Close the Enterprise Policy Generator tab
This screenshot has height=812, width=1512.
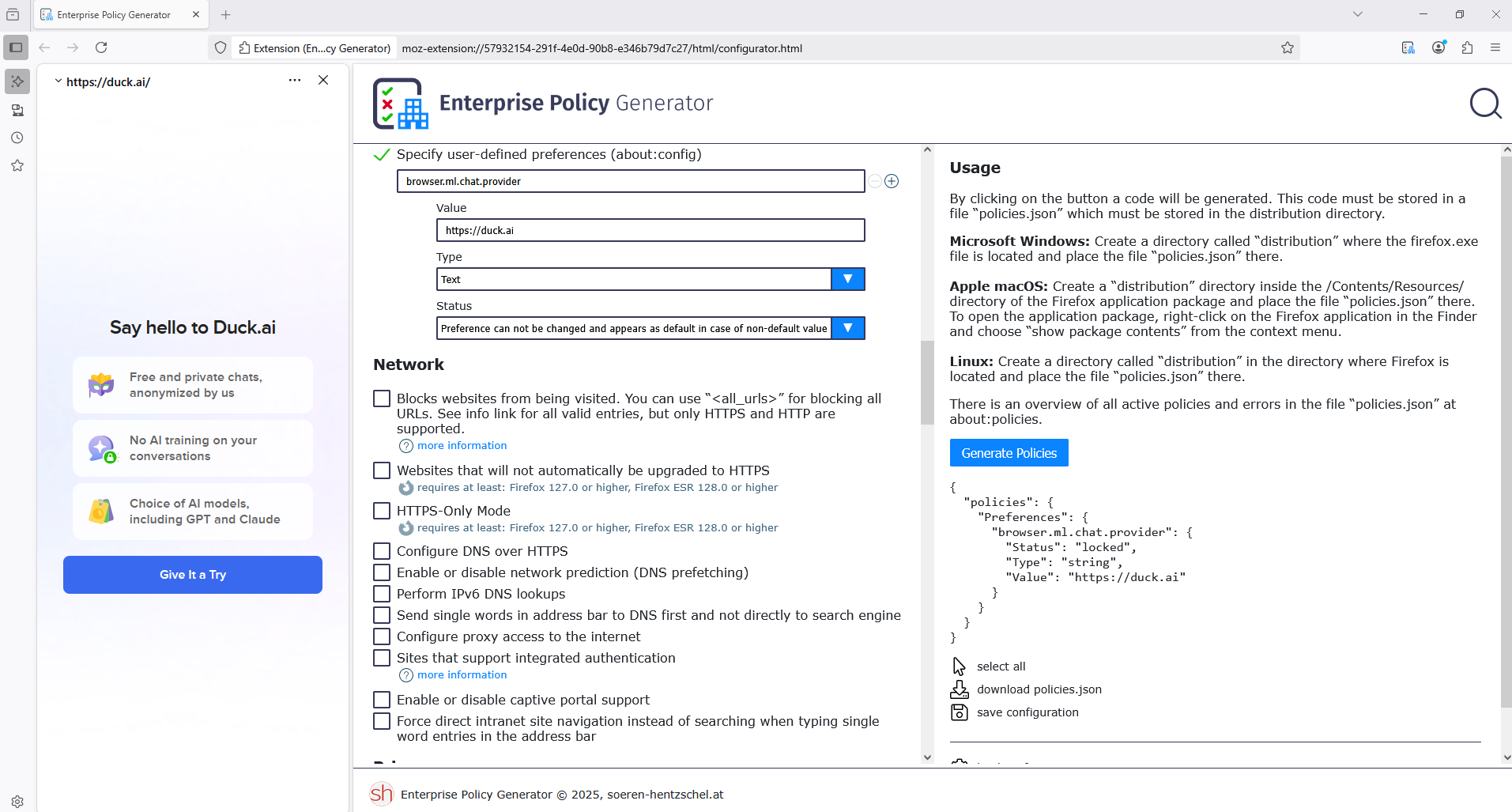pyautogui.click(x=196, y=14)
